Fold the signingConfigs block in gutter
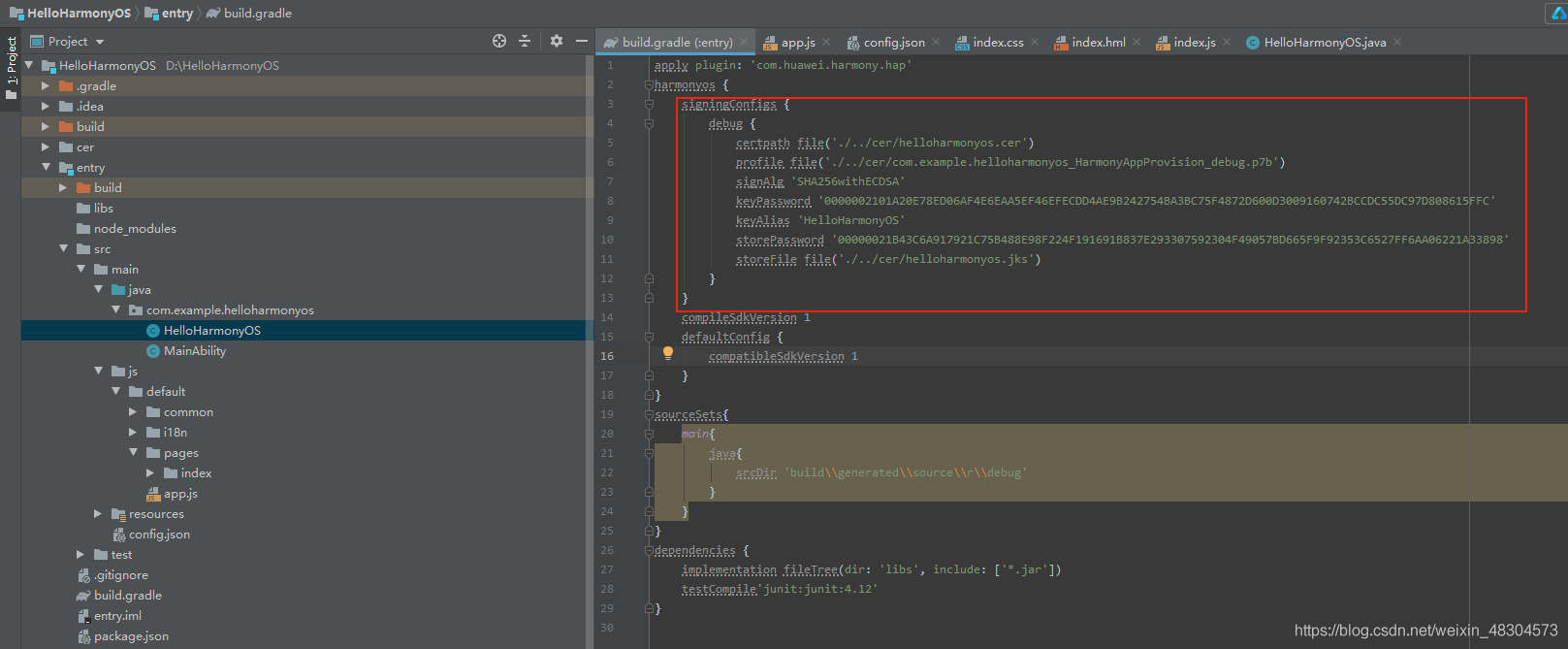This screenshot has width=1568, height=649. pos(649,104)
